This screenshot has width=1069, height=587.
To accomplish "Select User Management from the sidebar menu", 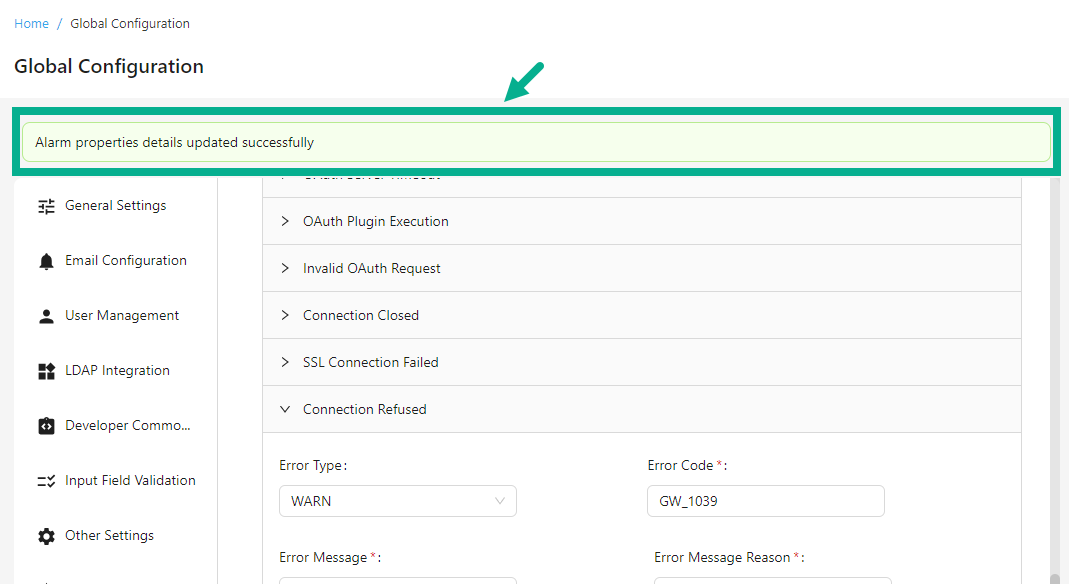I will point(121,315).
